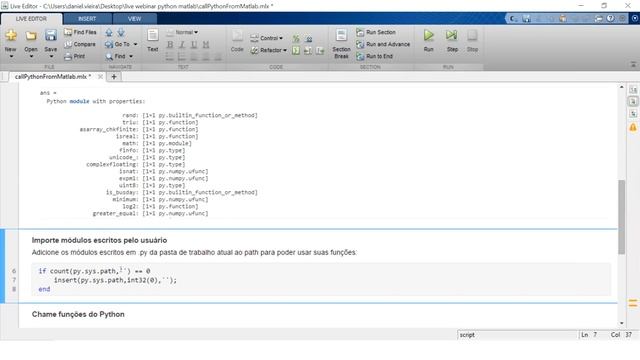This screenshot has height=360, width=640.
Task: Toggle italic text formatting
Action: pyautogui.click(x=182, y=44)
